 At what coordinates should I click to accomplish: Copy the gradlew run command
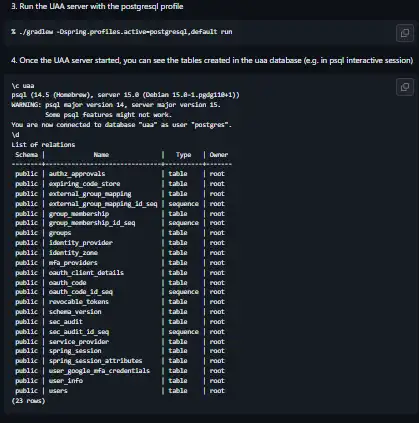tap(405, 33)
